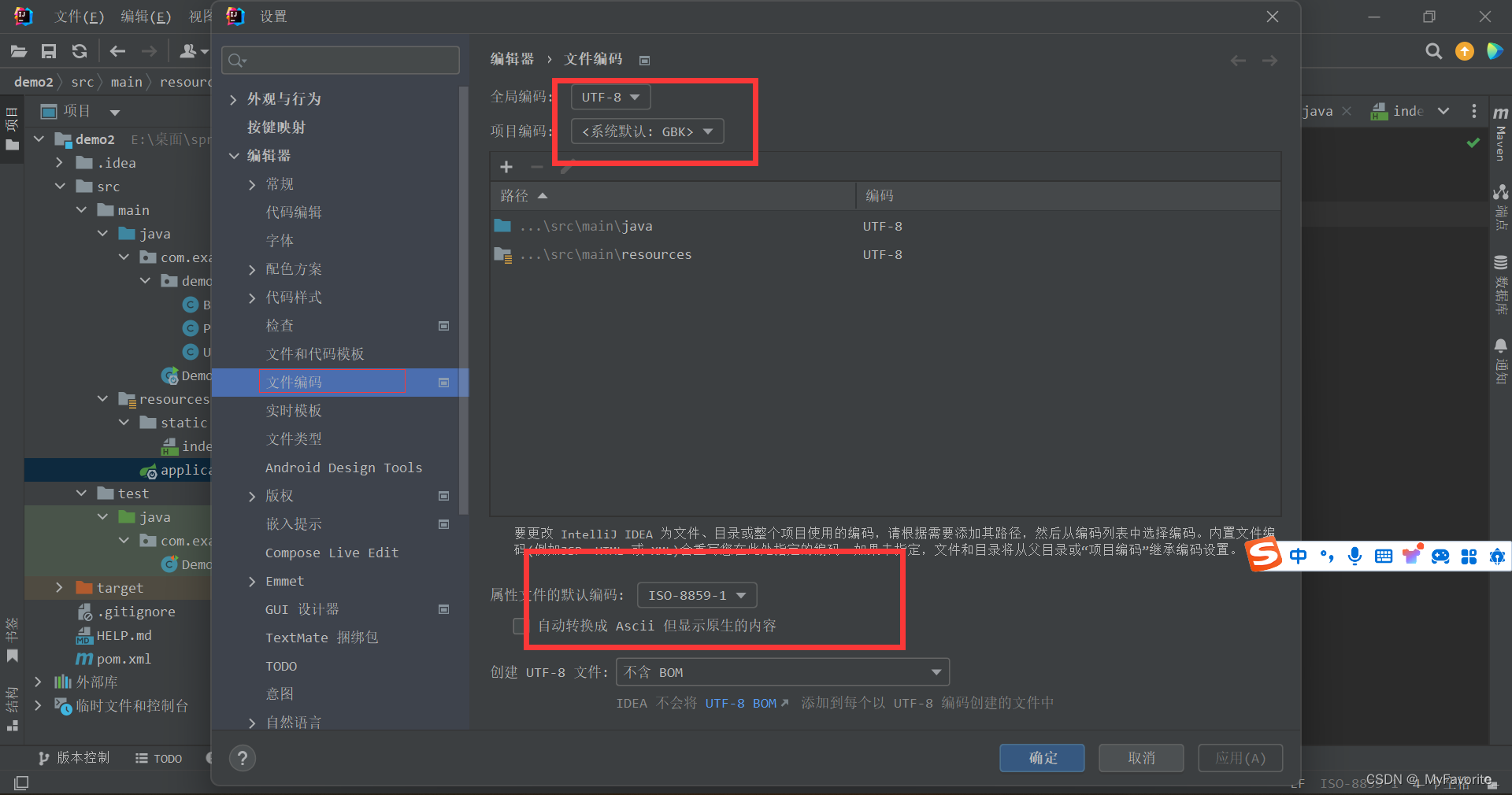The height and width of the screenshot is (795, 1512).
Task: Click the 取消 button
Action: pos(1141,758)
